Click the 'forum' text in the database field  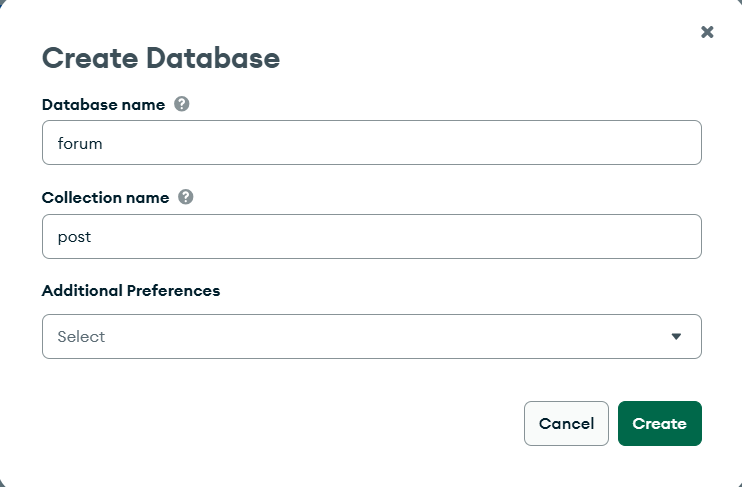(80, 143)
